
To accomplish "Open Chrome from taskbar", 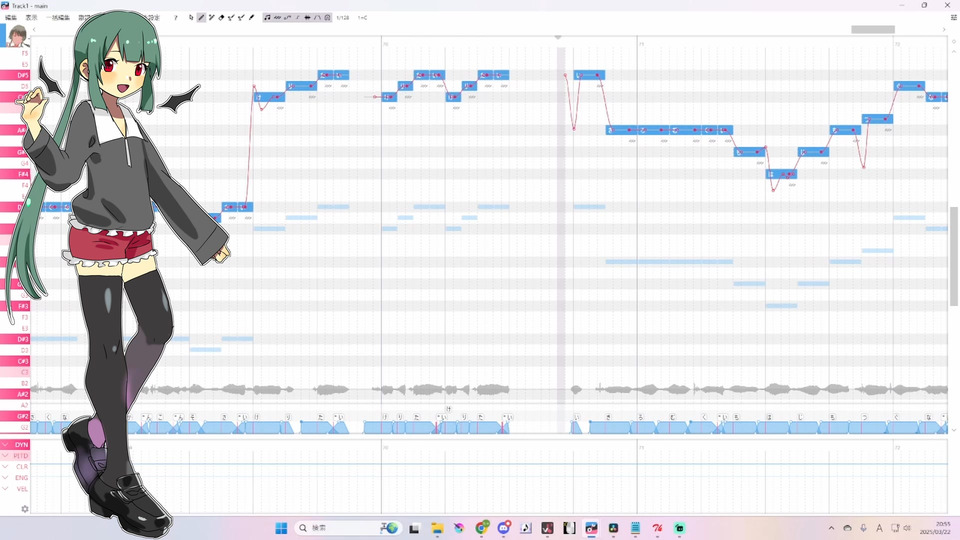I will [x=481, y=528].
